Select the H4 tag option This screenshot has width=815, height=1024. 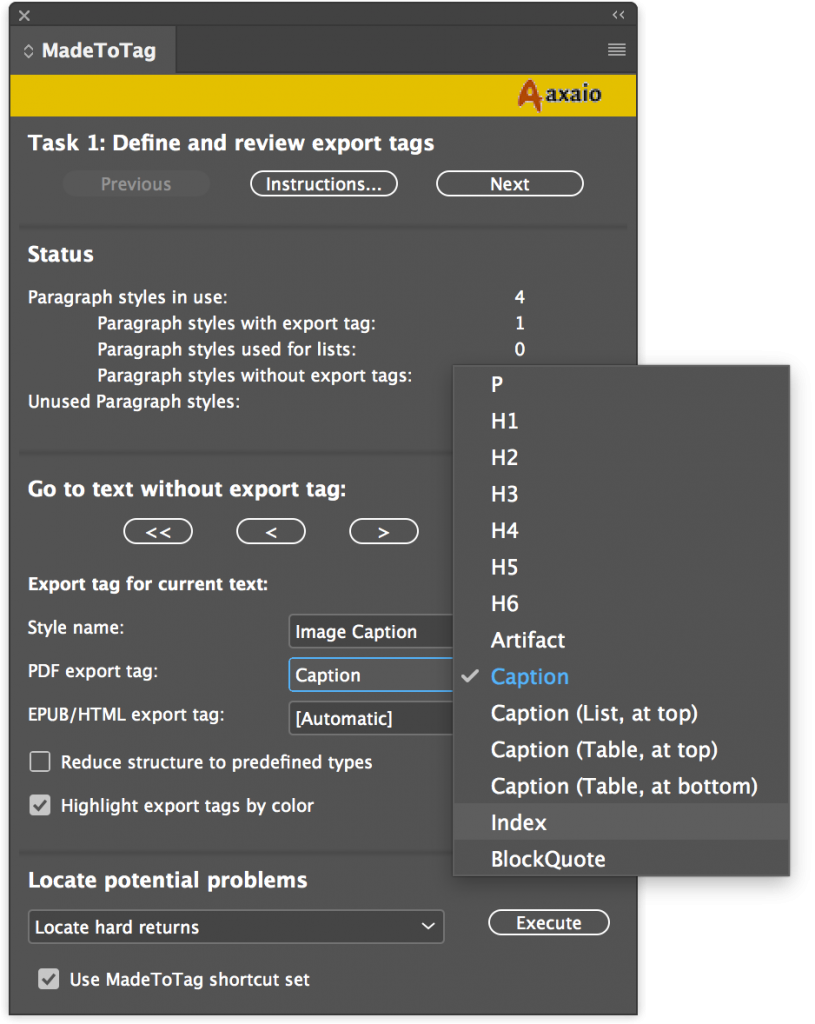[622, 530]
